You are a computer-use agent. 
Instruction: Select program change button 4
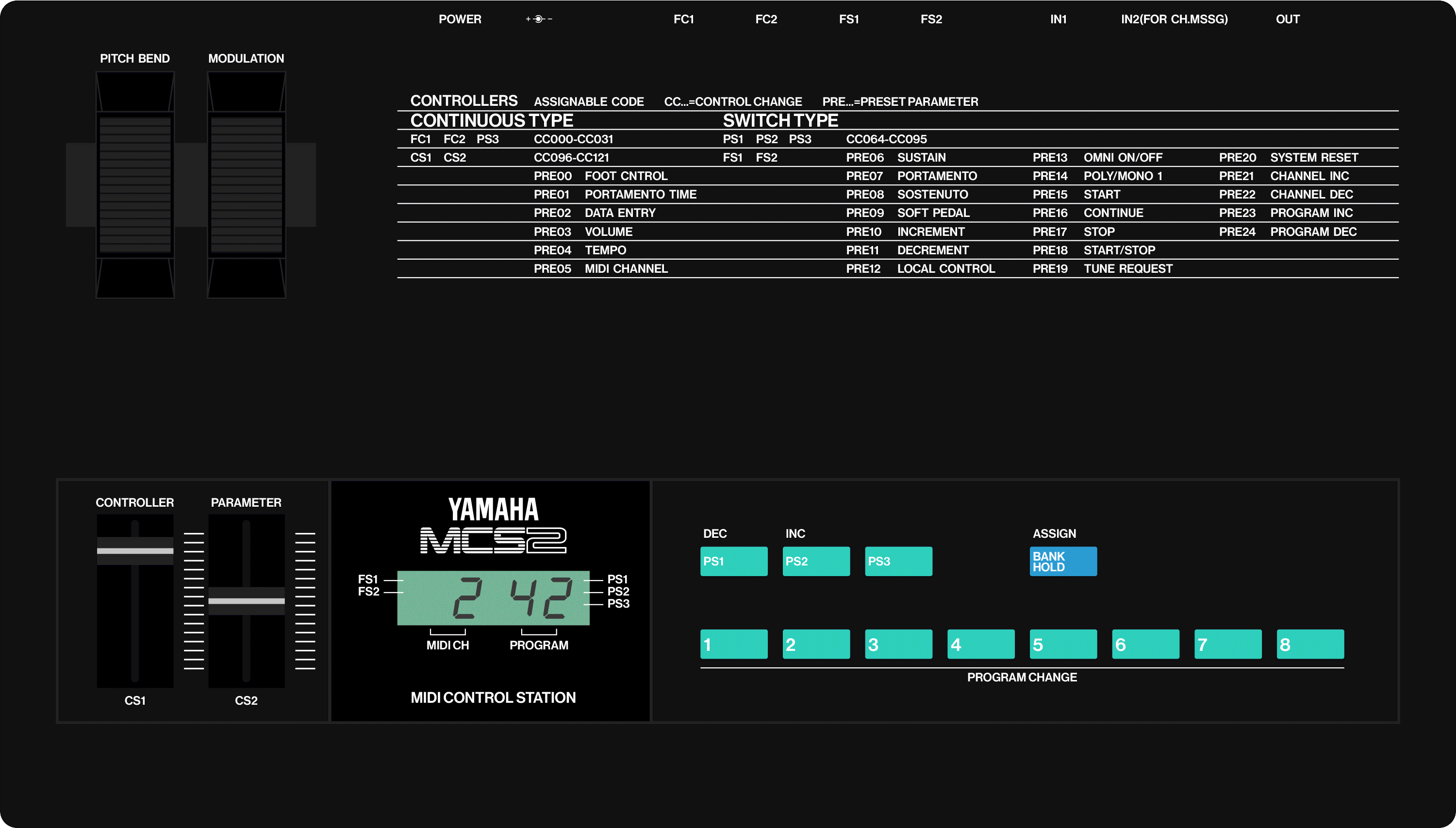(x=981, y=644)
